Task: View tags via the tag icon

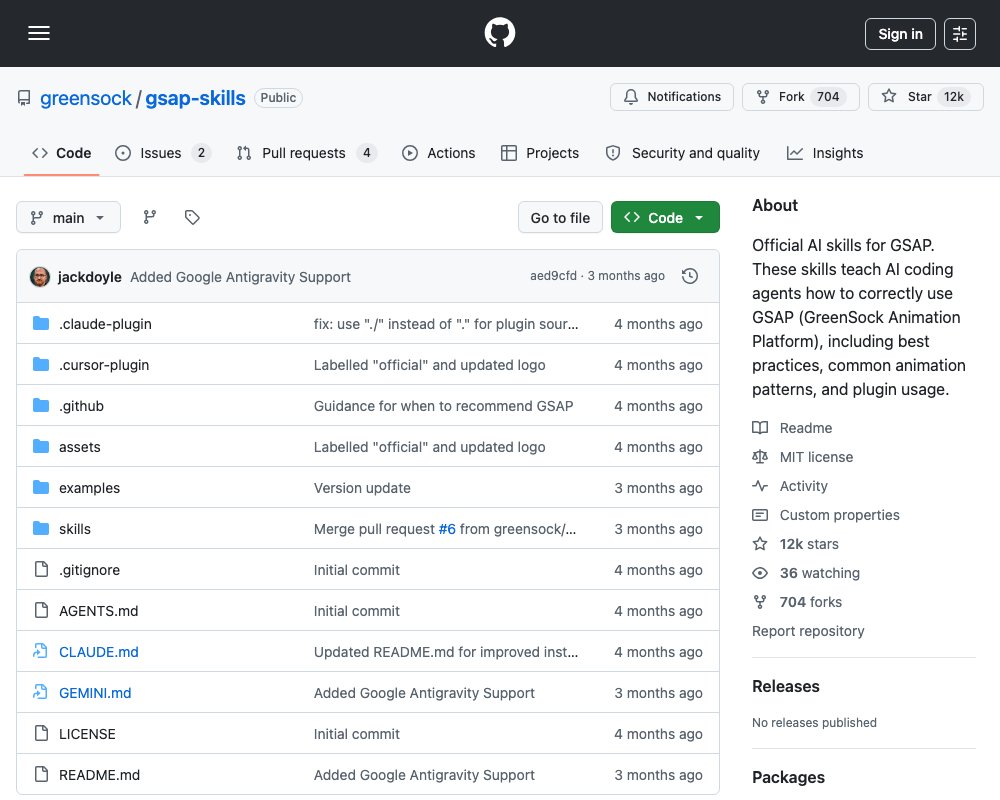Action: point(192,218)
